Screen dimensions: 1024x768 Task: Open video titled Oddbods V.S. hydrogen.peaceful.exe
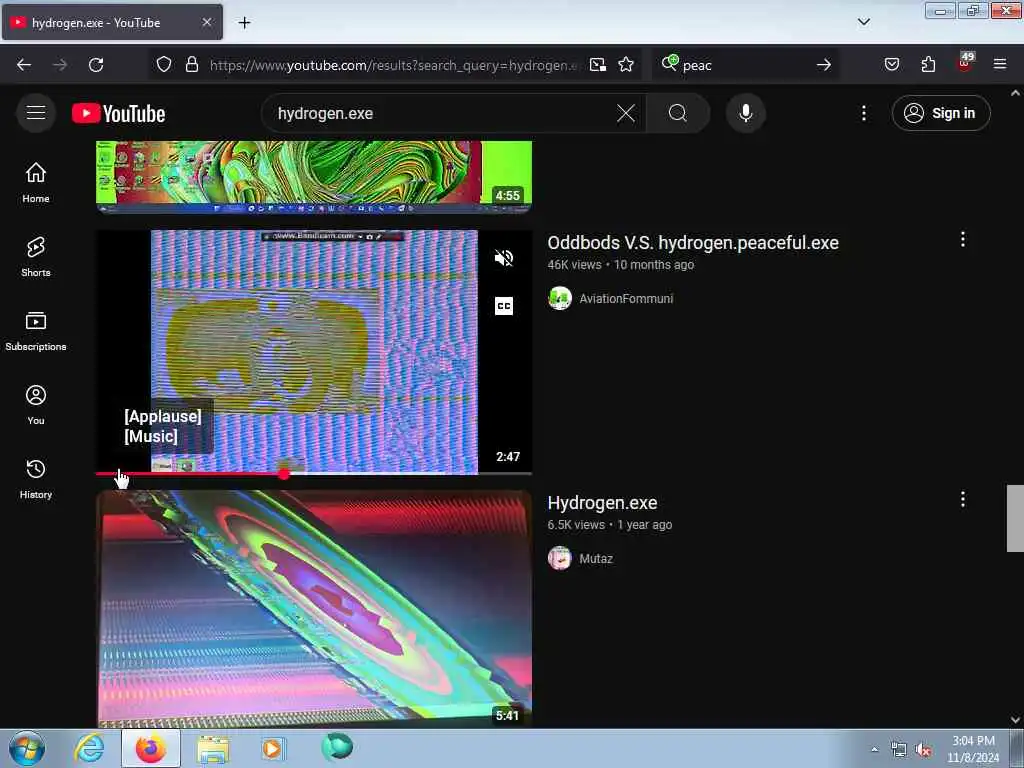693,243
